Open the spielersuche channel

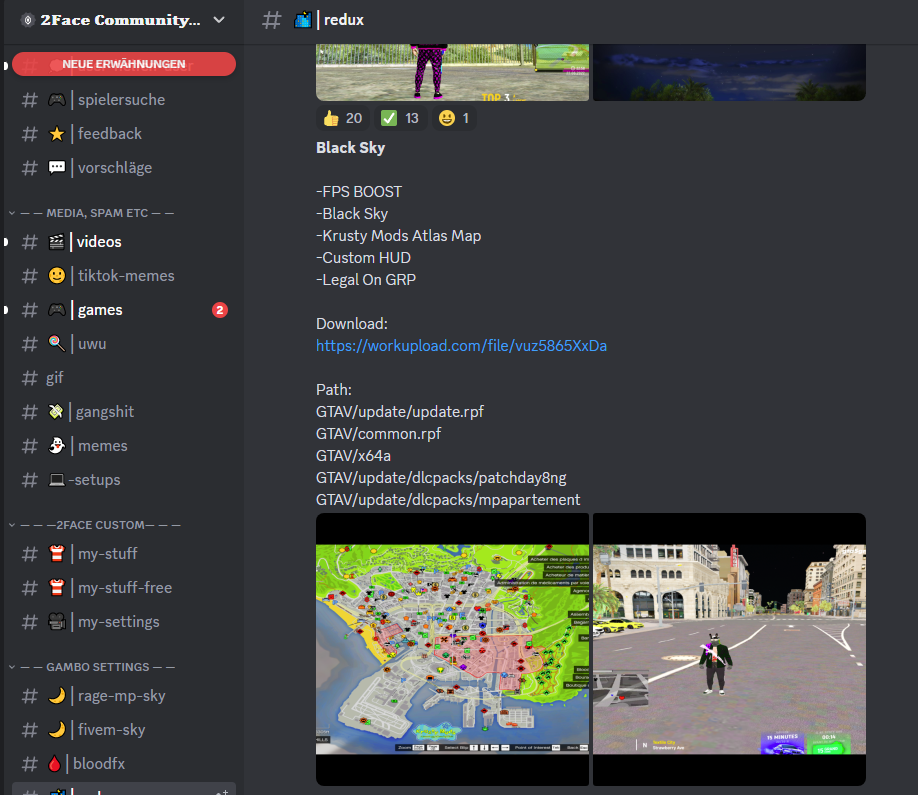click(x=124, y=100)
